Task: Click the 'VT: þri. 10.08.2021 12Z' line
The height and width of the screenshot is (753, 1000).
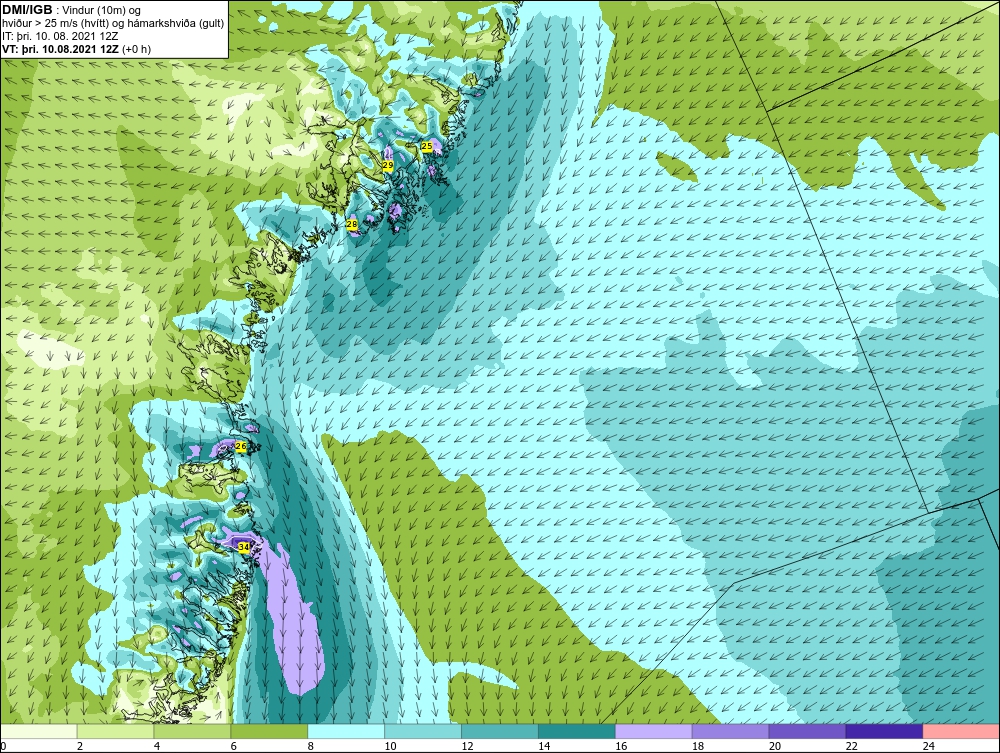Action: click(60, 49)
